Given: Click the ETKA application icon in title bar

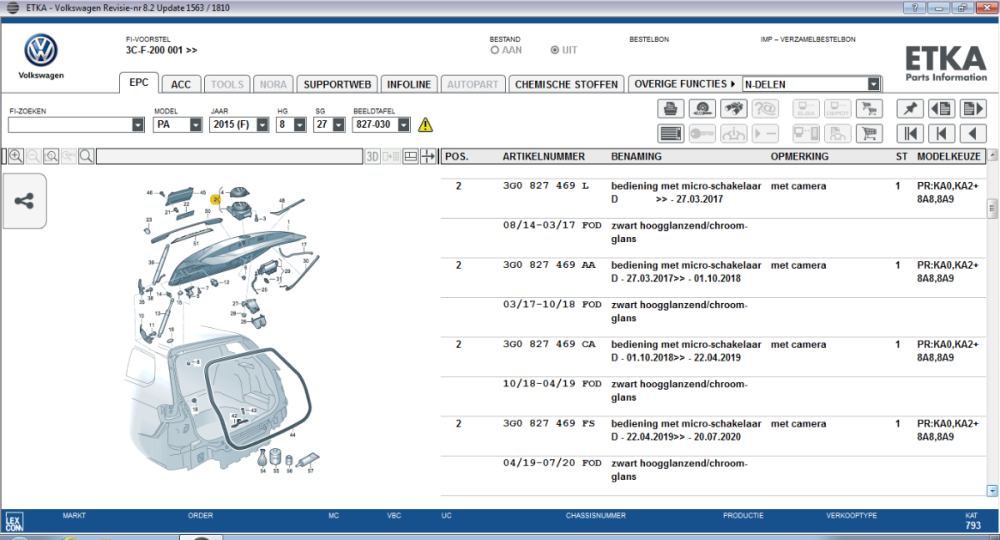Looking at the screenshot, I should [x=13, y=8].
